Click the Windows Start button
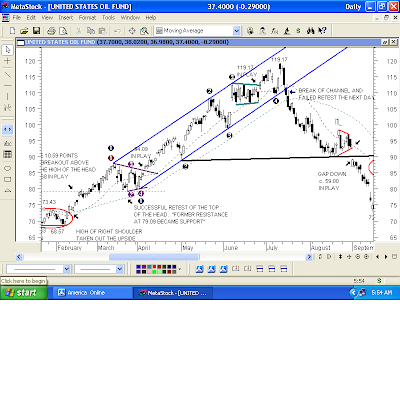This screenshot has height=400, width=400. point(24,293)
